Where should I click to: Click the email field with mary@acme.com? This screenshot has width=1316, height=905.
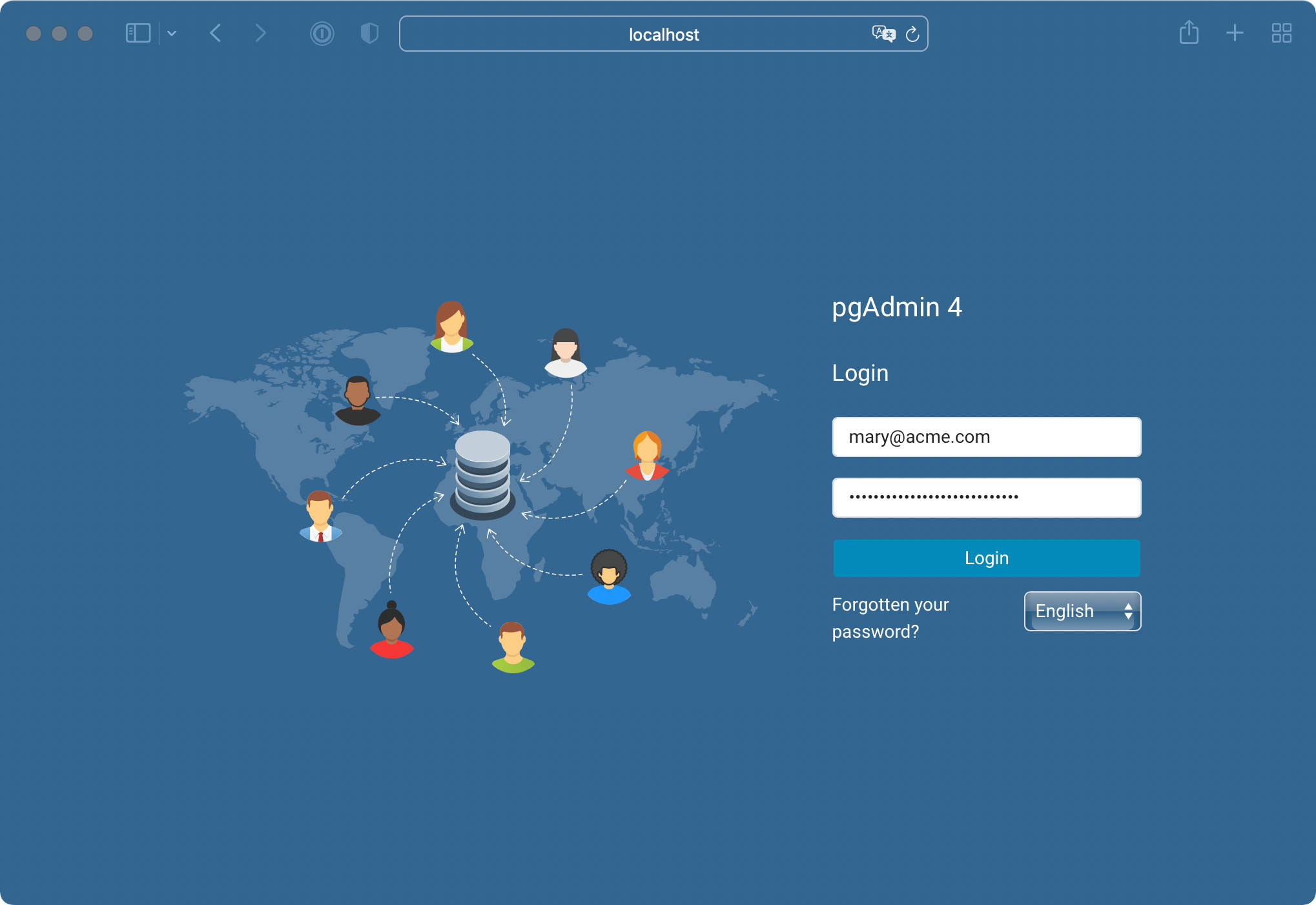tap(986, 437)
